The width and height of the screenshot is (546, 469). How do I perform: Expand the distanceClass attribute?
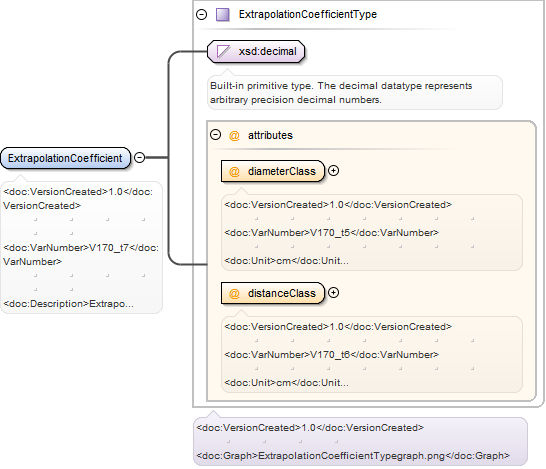click(x=334, y=292)
